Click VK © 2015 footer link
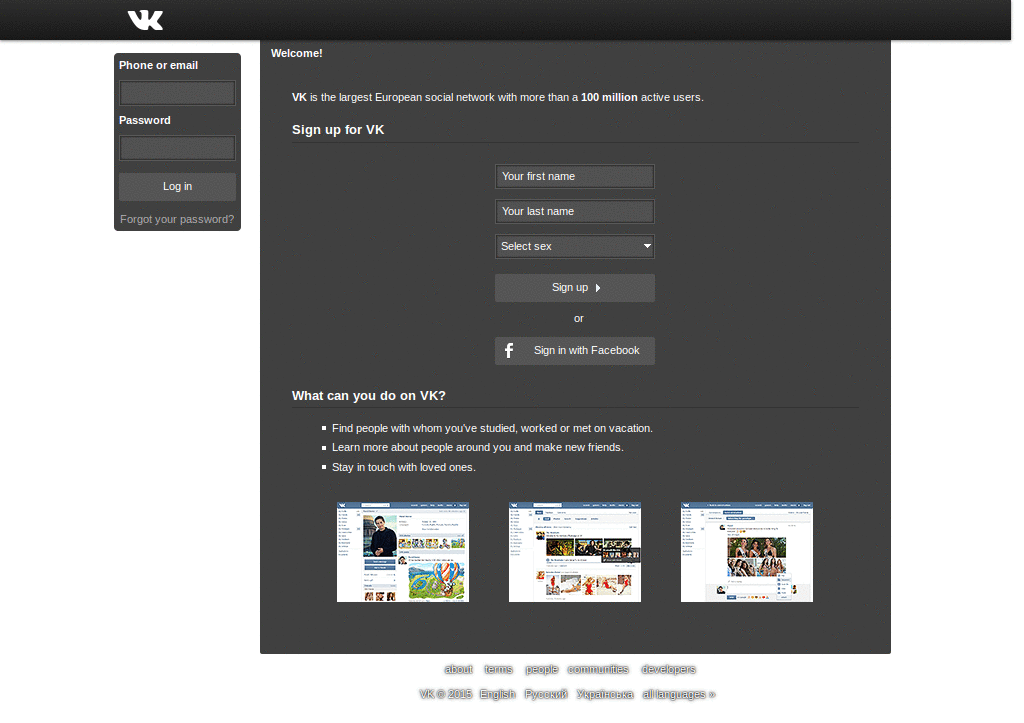This screenshot has width=1024, height=723. pos(445,694)
